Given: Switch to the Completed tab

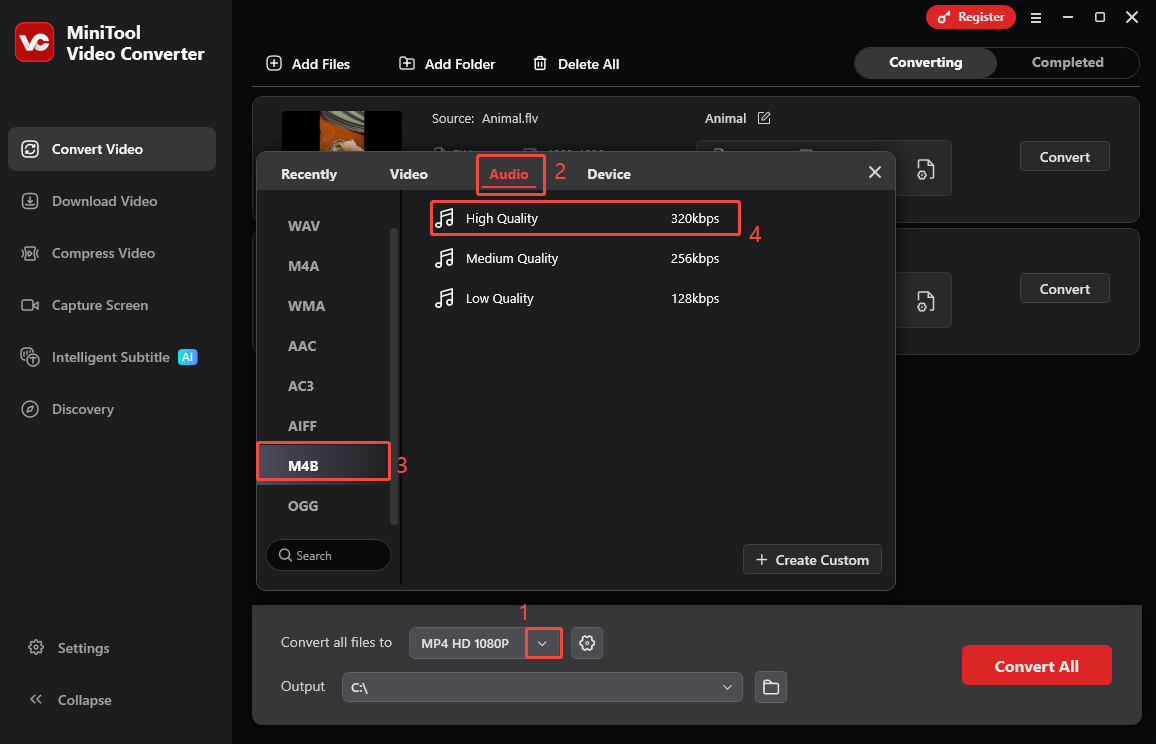Looking at the screenshot, I should pyautogui.click(x=1066, y=62).
